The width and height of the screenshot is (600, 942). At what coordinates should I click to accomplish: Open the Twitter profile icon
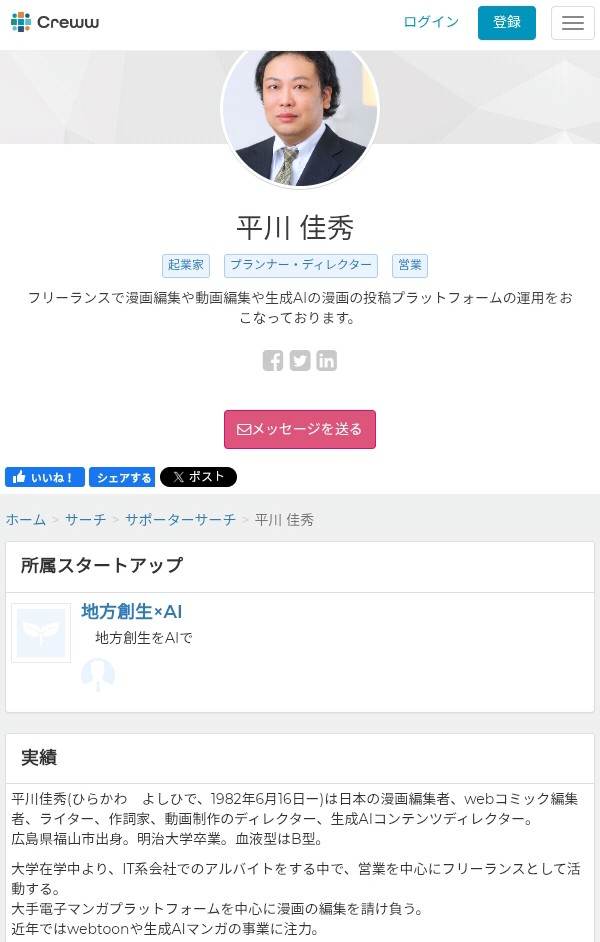tap(300, 361)
